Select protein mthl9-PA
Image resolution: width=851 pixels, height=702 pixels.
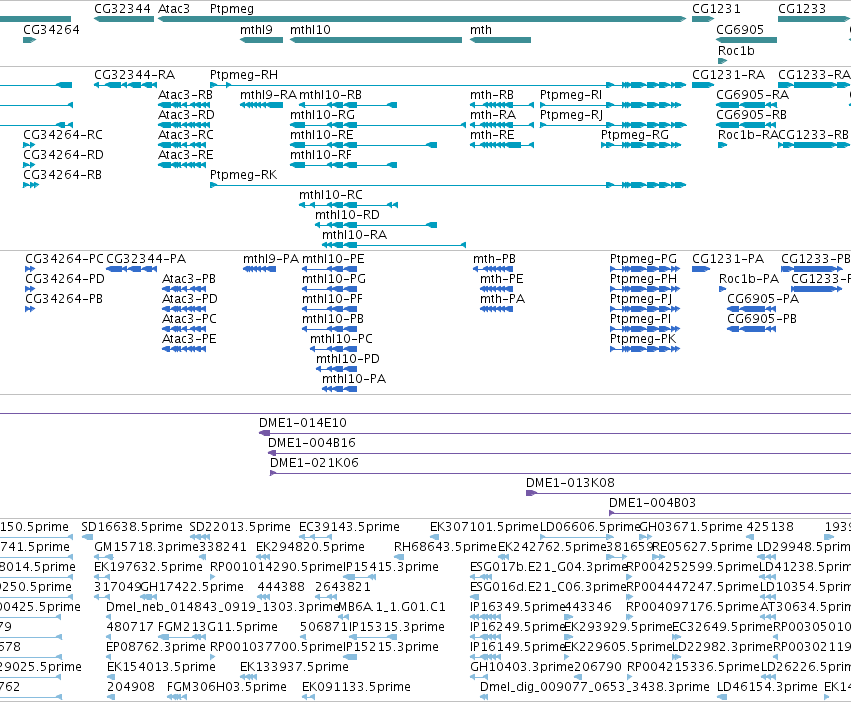[259, 269]
